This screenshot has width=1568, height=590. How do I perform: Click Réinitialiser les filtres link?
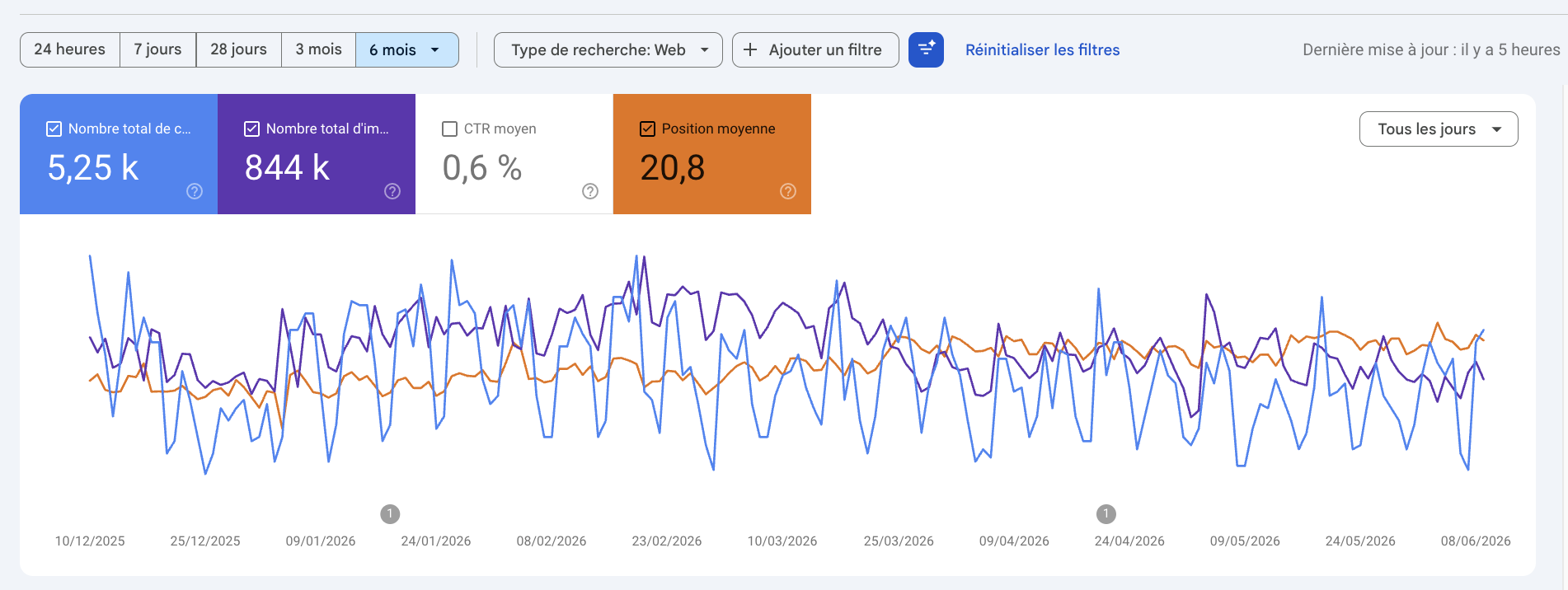point(1043,49)
